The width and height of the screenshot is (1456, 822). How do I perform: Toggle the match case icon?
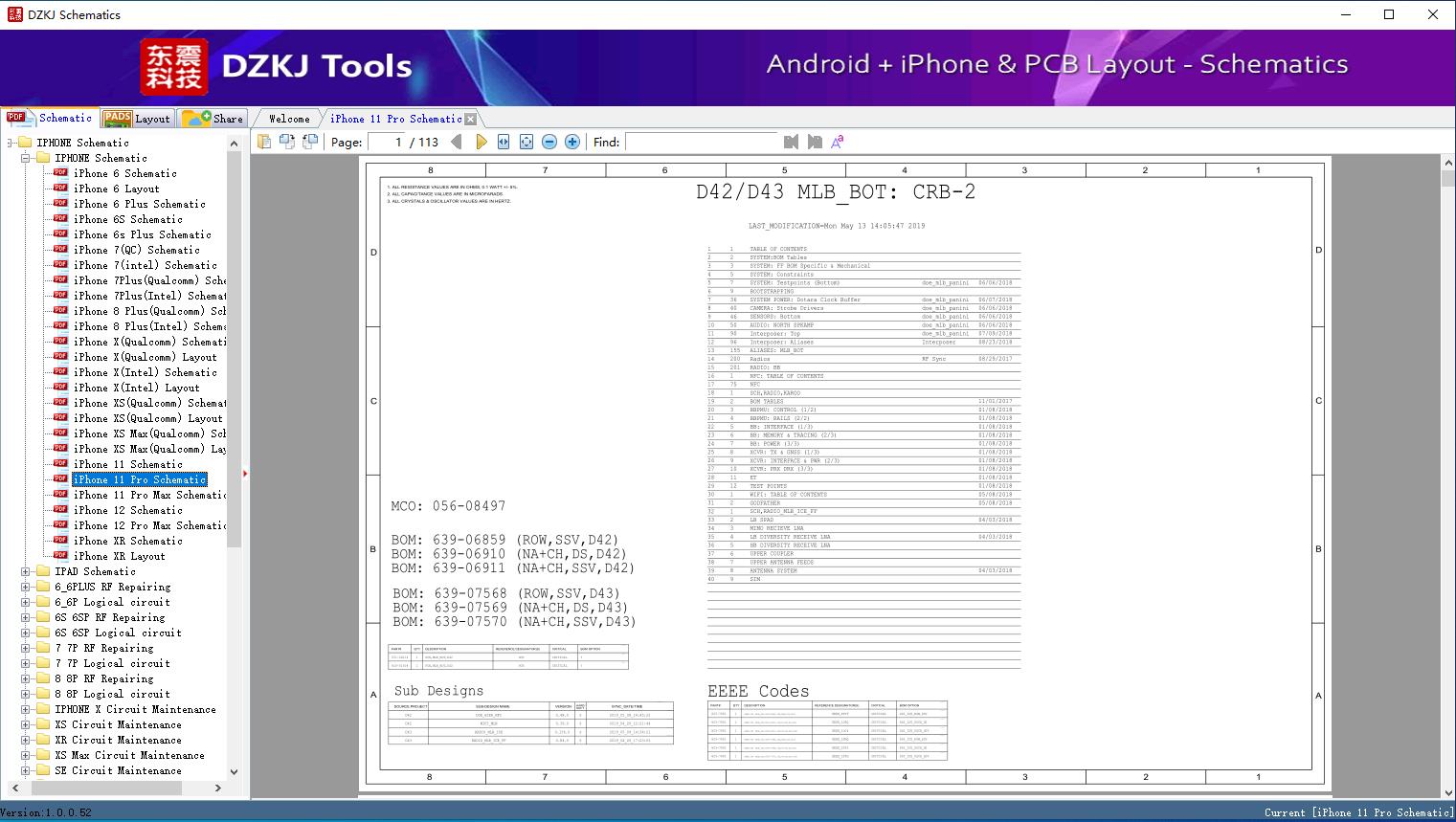pyautogui.click(x=837, y=142)
